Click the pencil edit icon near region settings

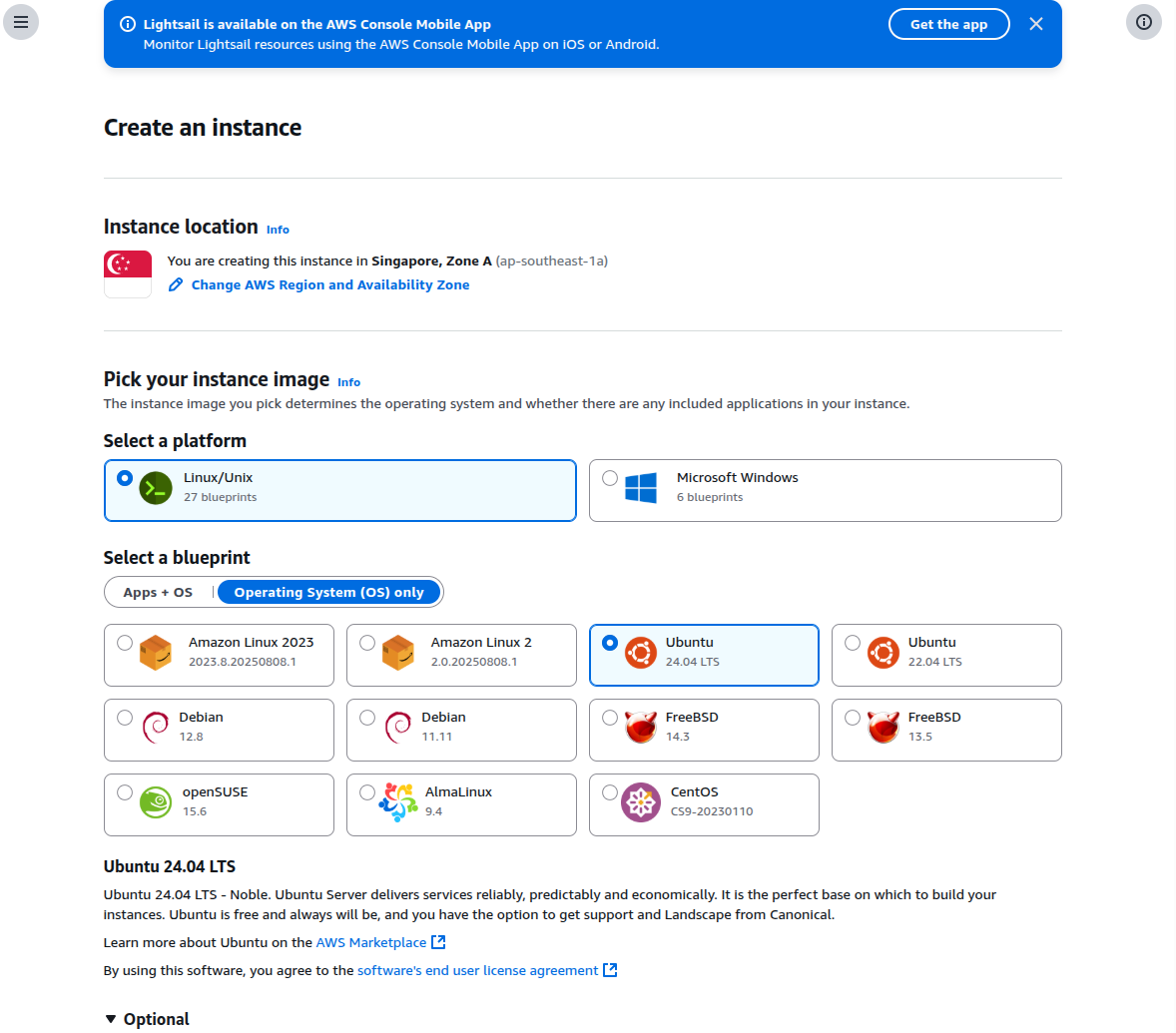point(176,284)
